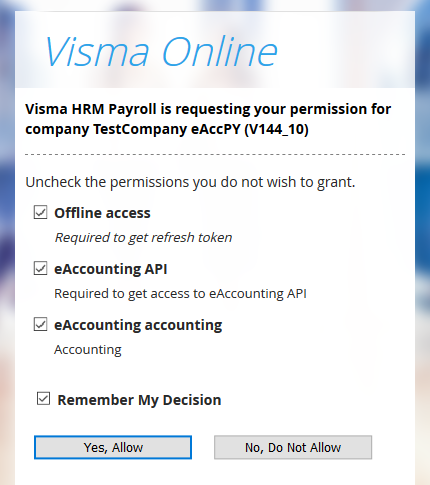Click the dashed separator line below the heading

click(215, 154)
